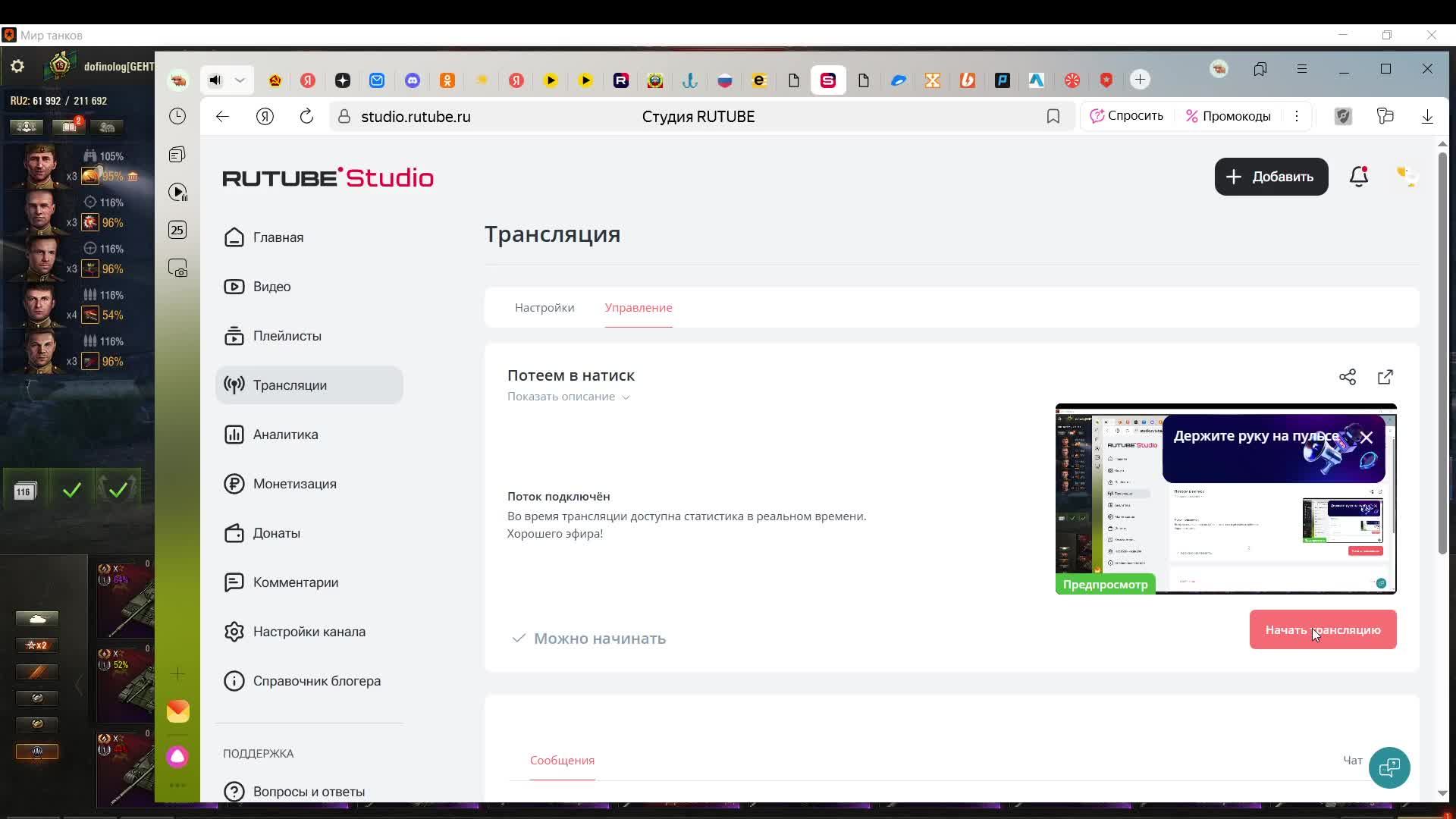Screen dimensions: 1456x819
Task: Expand the tab group dropdown arrow
Action: [x=240, y=80]
